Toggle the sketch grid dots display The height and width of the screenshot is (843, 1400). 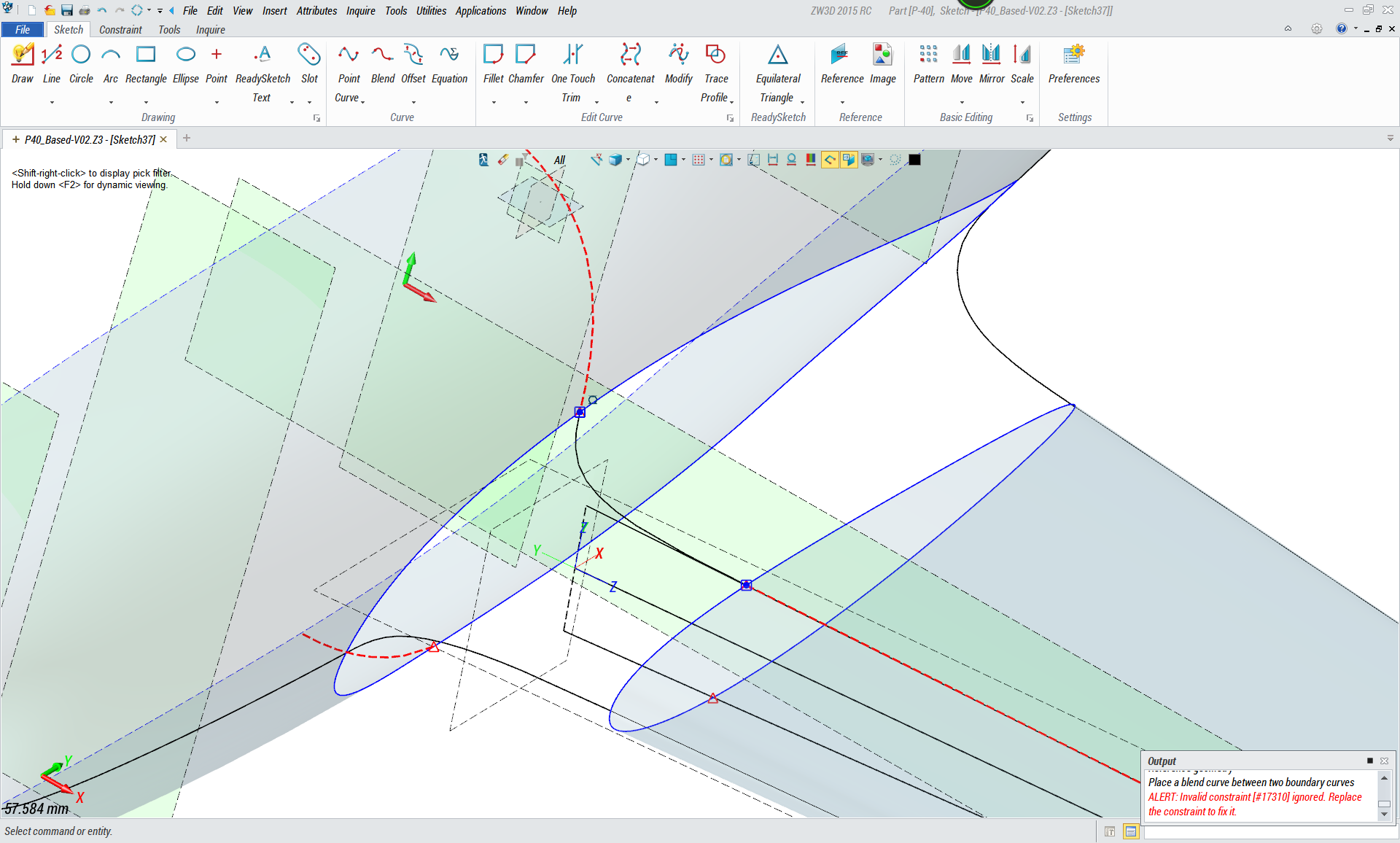click(698, 160)
